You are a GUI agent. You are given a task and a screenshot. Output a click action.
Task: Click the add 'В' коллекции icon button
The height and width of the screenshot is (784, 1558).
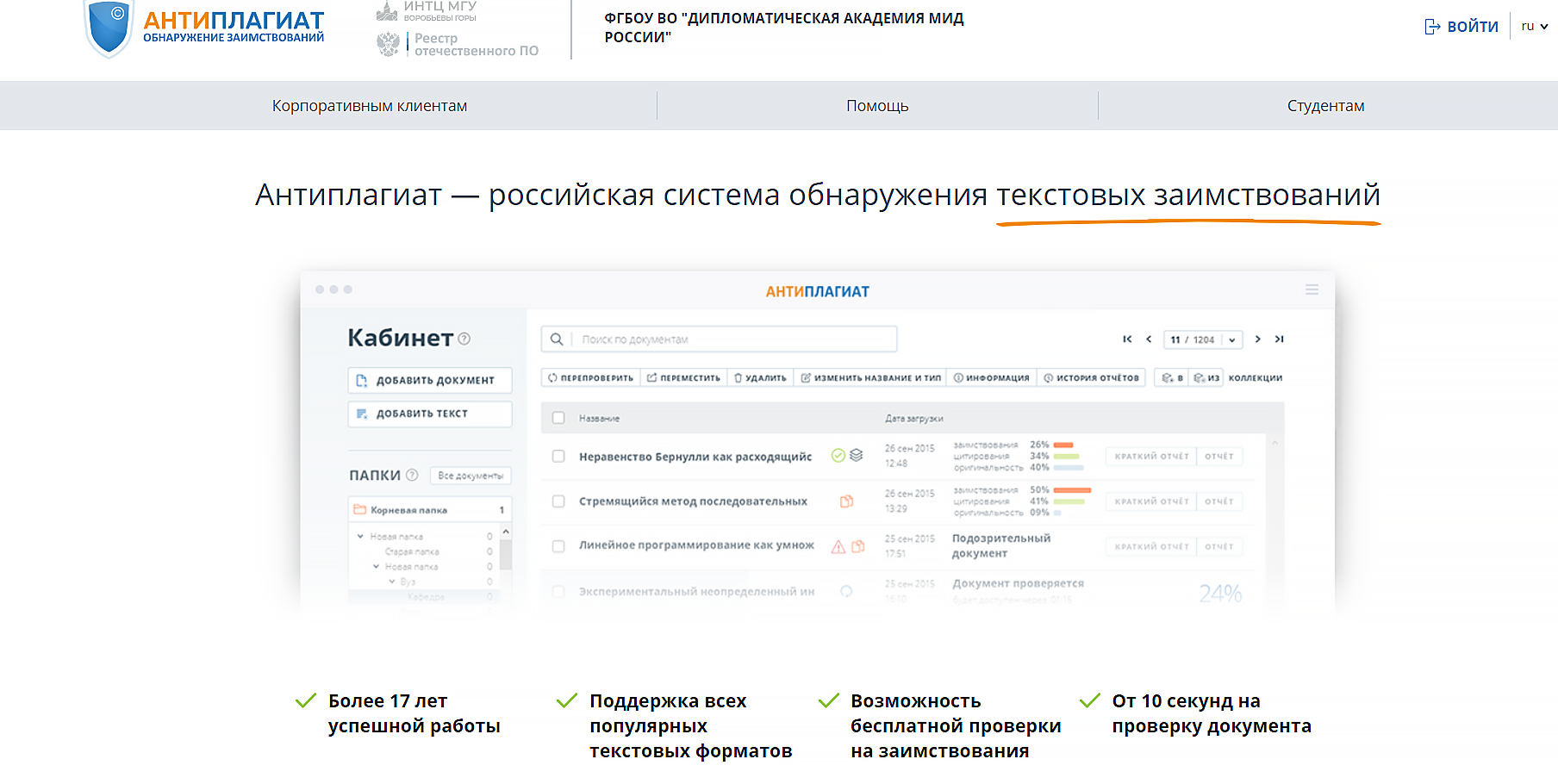tap(1172, 377)
